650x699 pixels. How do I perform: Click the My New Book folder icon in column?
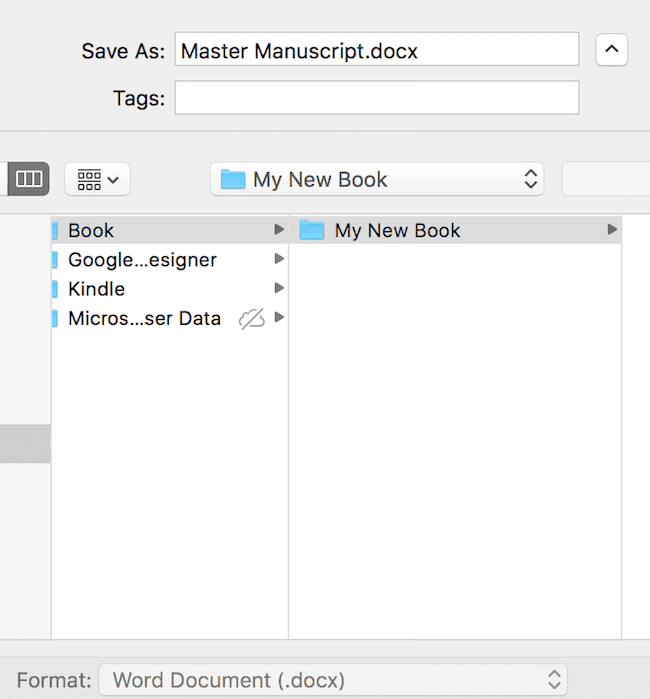(313, 231)
